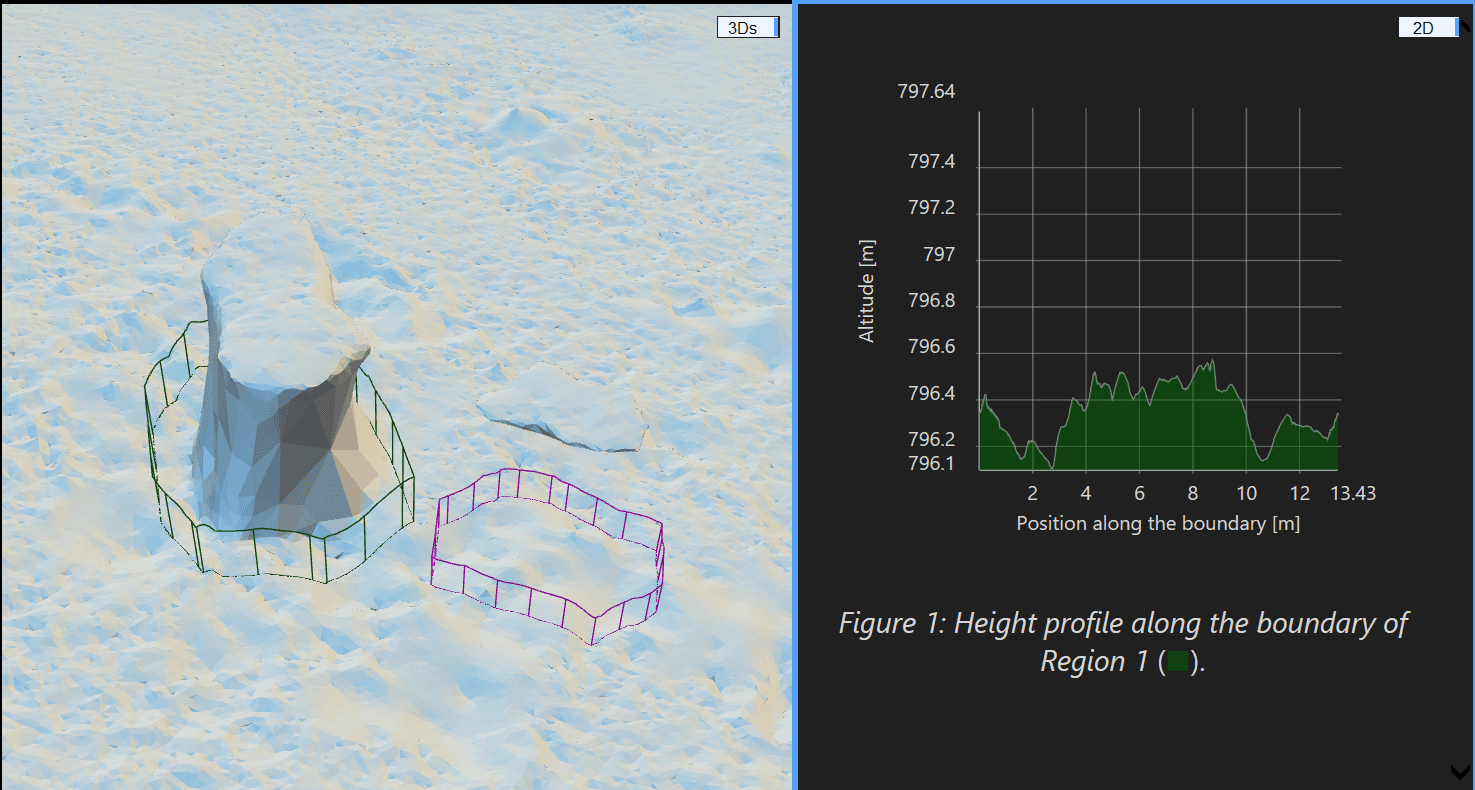Viewport: 1475px width, 790px height.
Task: Open the 2D view mode selector
Action: pyautogui.click(x=1429, y=28)
